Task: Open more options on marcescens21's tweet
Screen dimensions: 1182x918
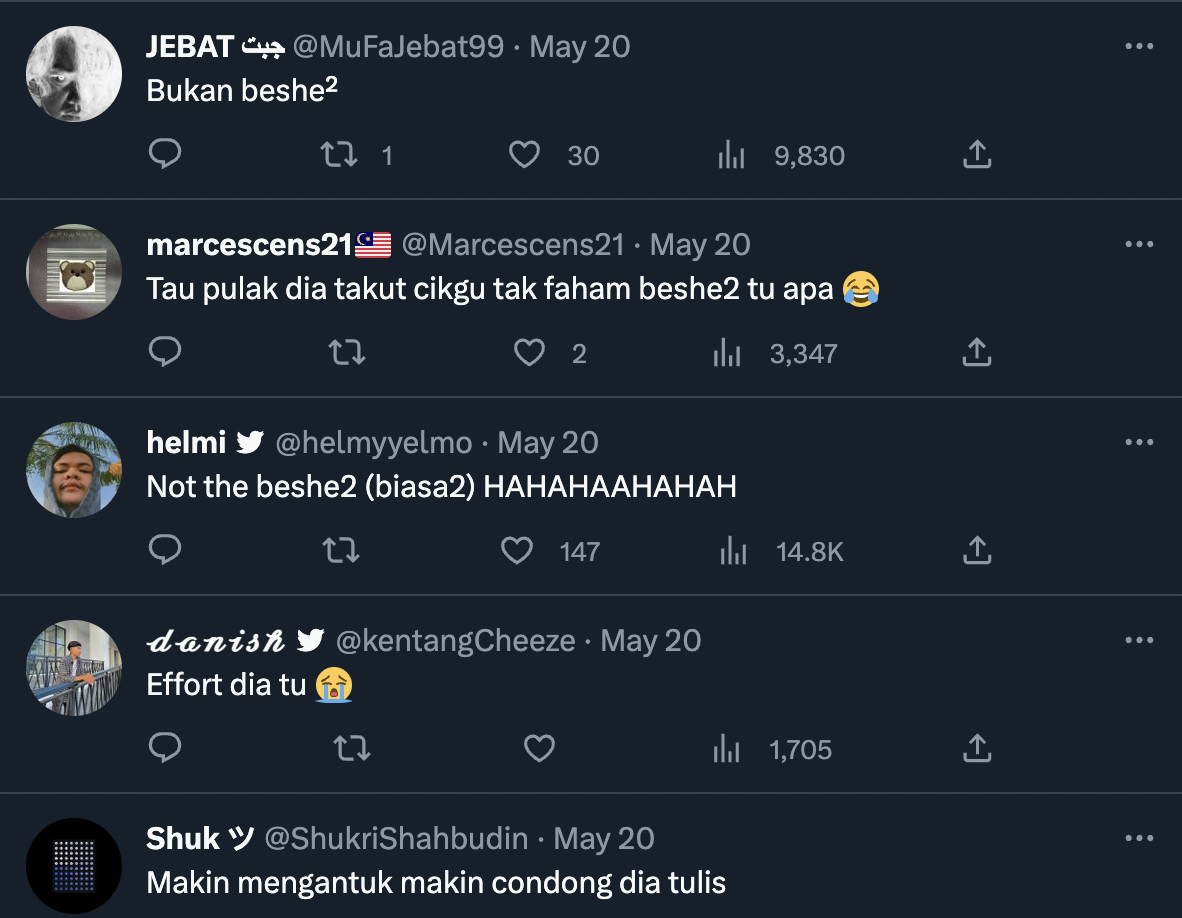Action: (1139, 244)
